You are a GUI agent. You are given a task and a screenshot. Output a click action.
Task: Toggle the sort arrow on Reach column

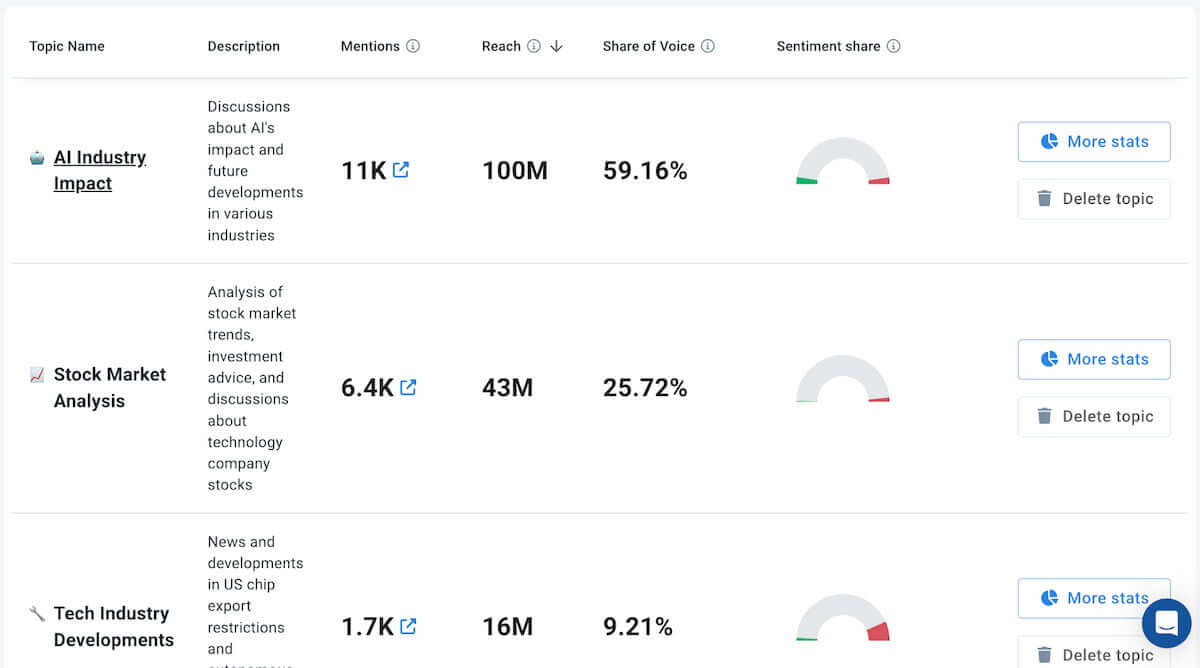pyautogui.click(x=556, y=46)
